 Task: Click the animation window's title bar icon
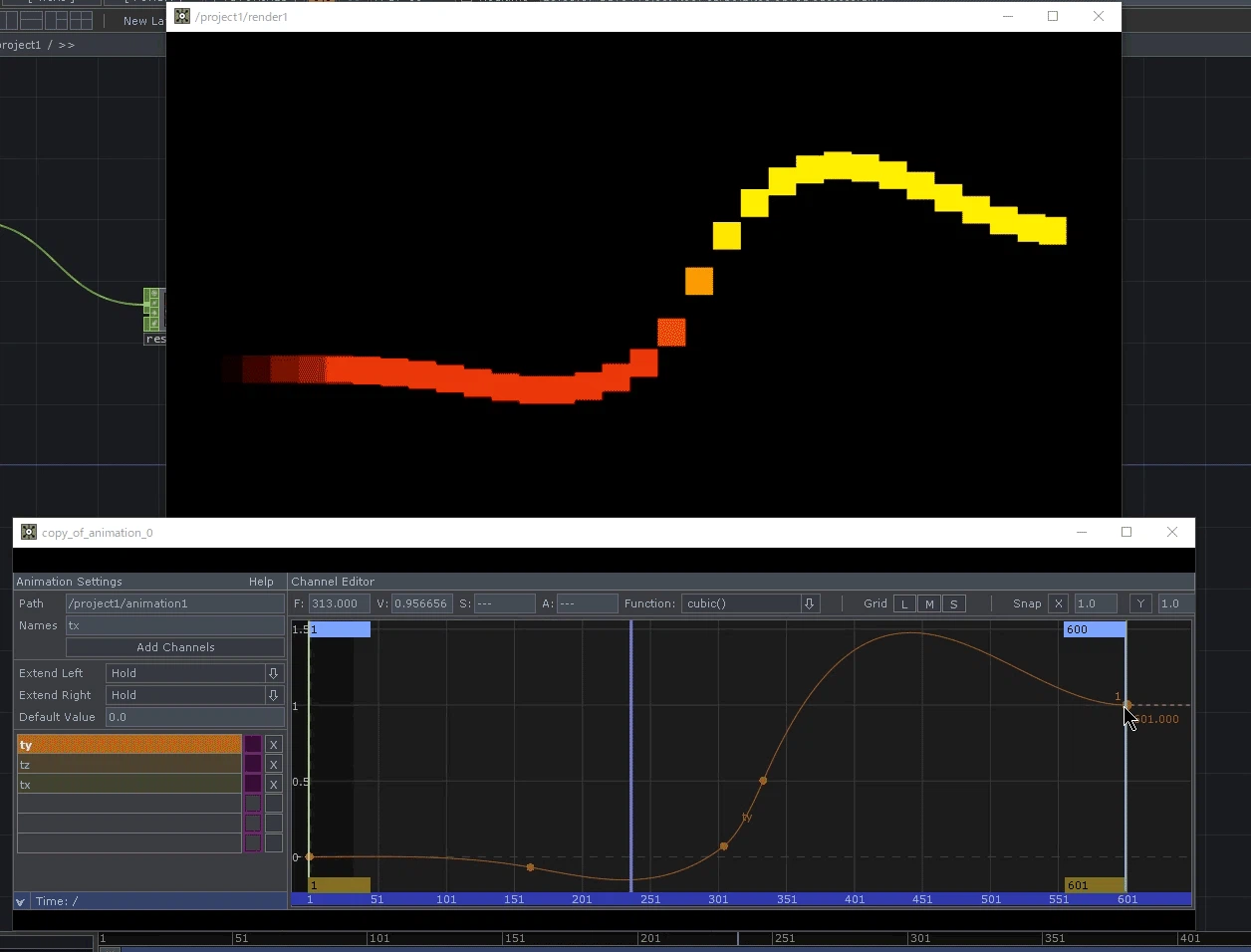tap(29, 532)
